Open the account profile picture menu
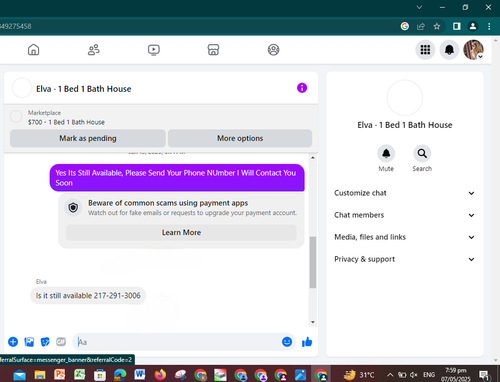 pyautogui.click(x=473, y=50)
